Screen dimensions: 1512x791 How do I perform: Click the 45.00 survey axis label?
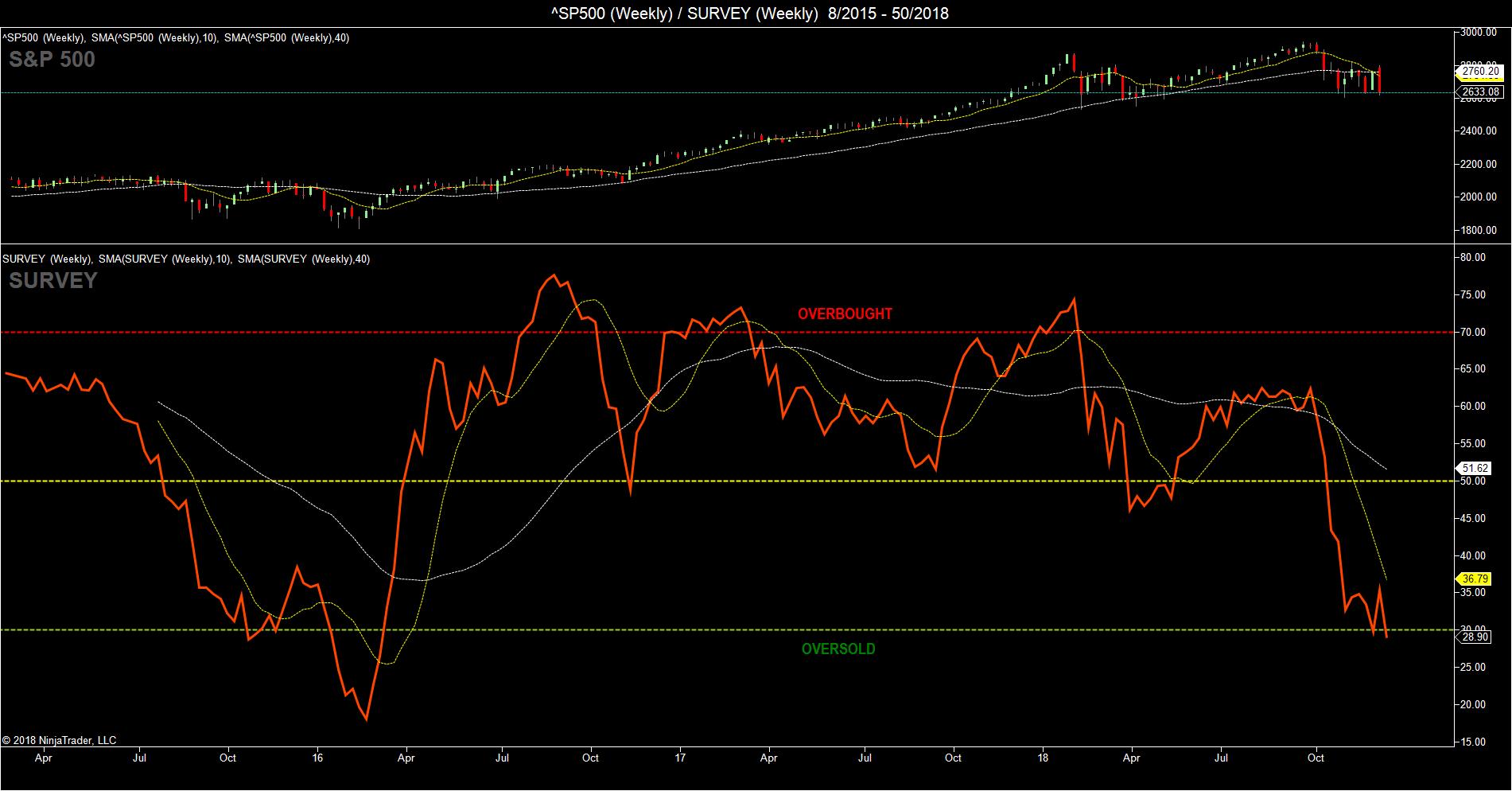(x=1473, y=518)
